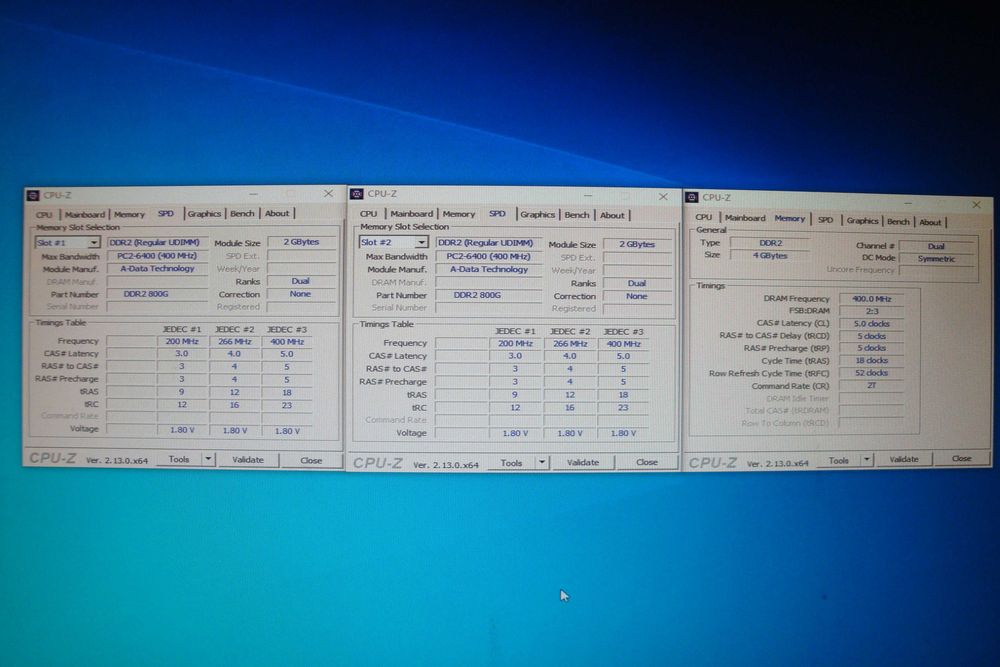Switch to the Bench tab in the right window
The width and height of the screenshot is (1000, 667).
click(x=898, y=221)
